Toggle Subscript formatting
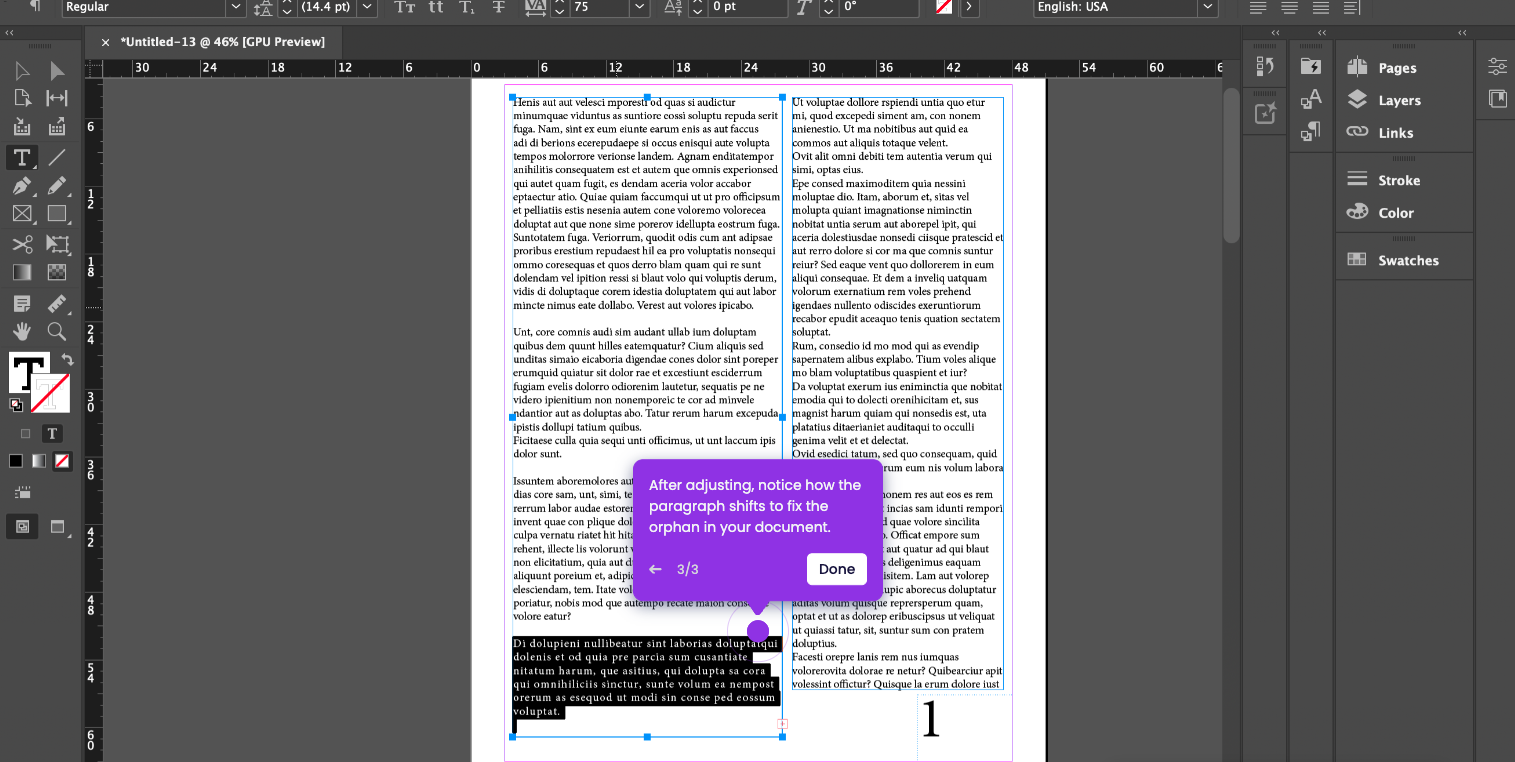The height and width of the screenshot is (762, 1515). (467, 7)
